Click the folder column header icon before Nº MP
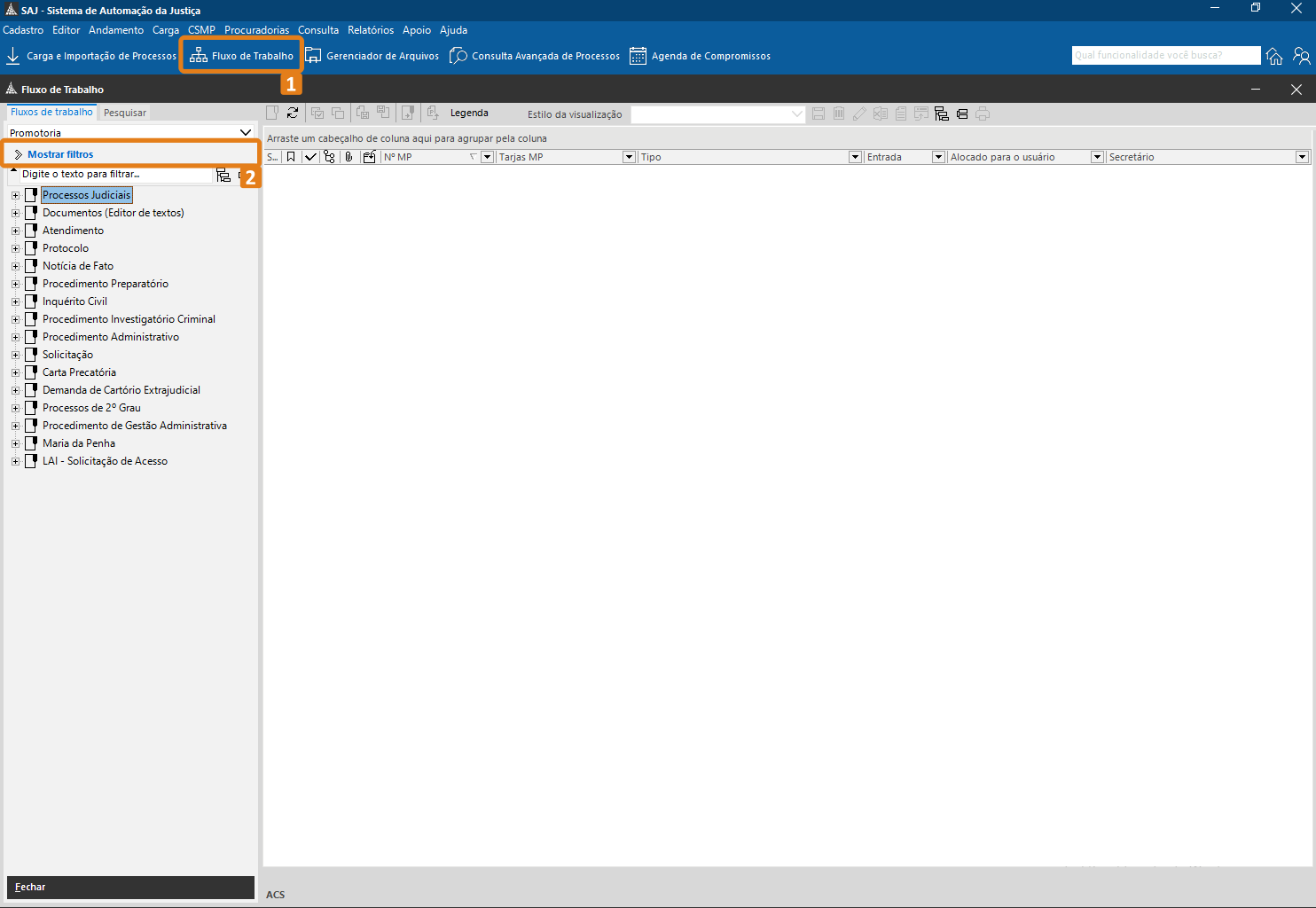The image size is (1316, 908). click(370, 157)
